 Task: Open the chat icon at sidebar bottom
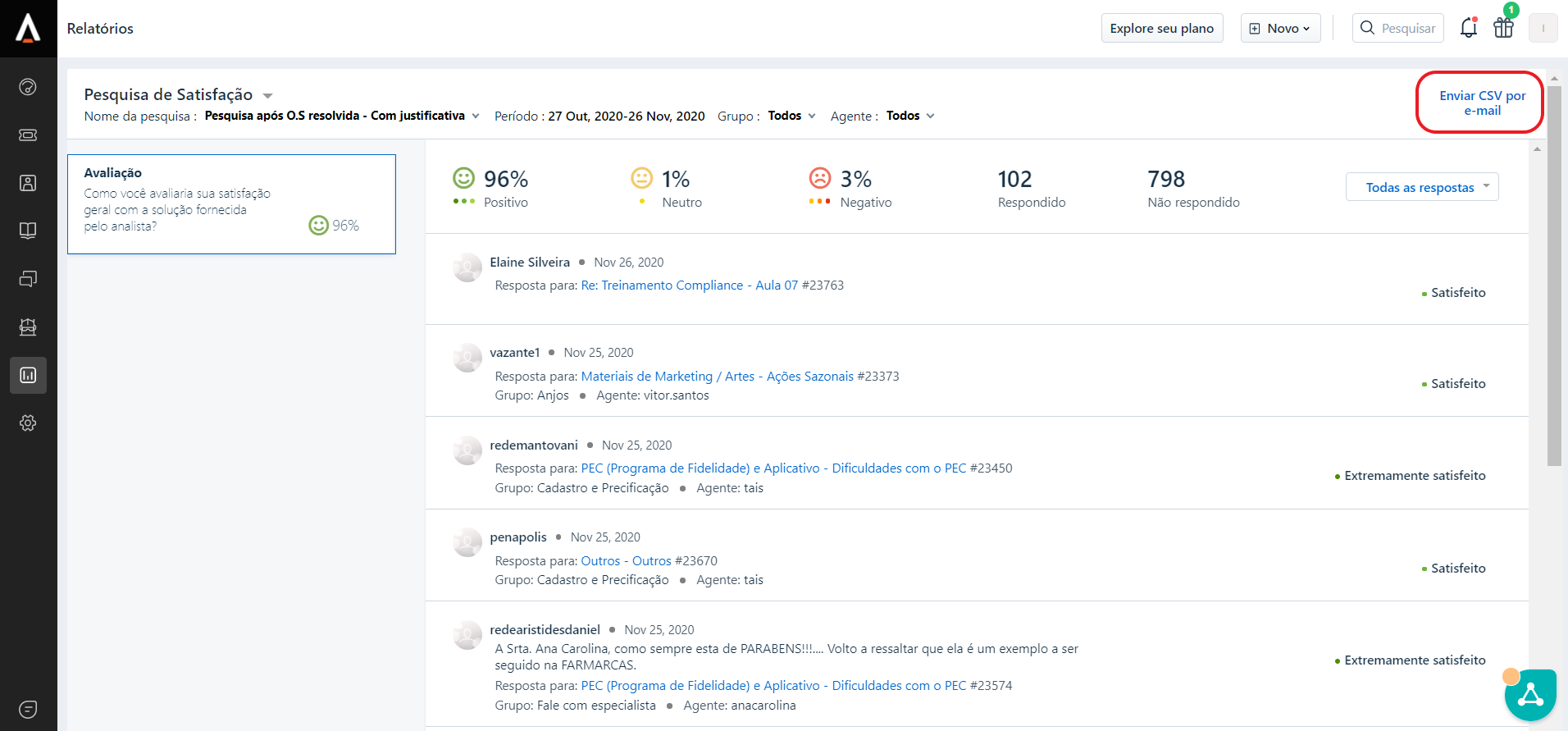[x=28, y=709]
